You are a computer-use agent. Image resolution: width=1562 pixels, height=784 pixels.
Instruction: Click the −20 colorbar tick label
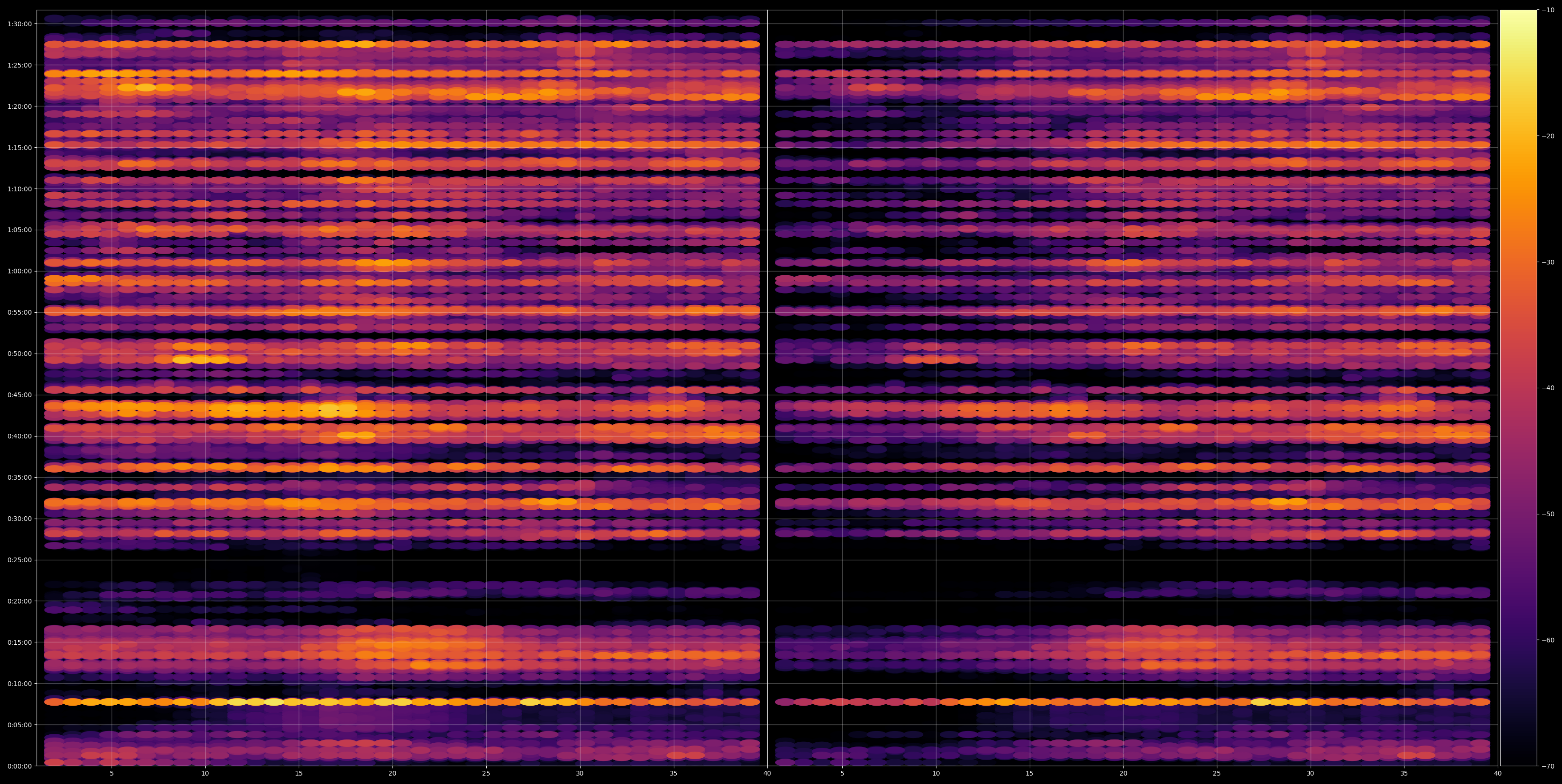click(x=1548, y=136)
